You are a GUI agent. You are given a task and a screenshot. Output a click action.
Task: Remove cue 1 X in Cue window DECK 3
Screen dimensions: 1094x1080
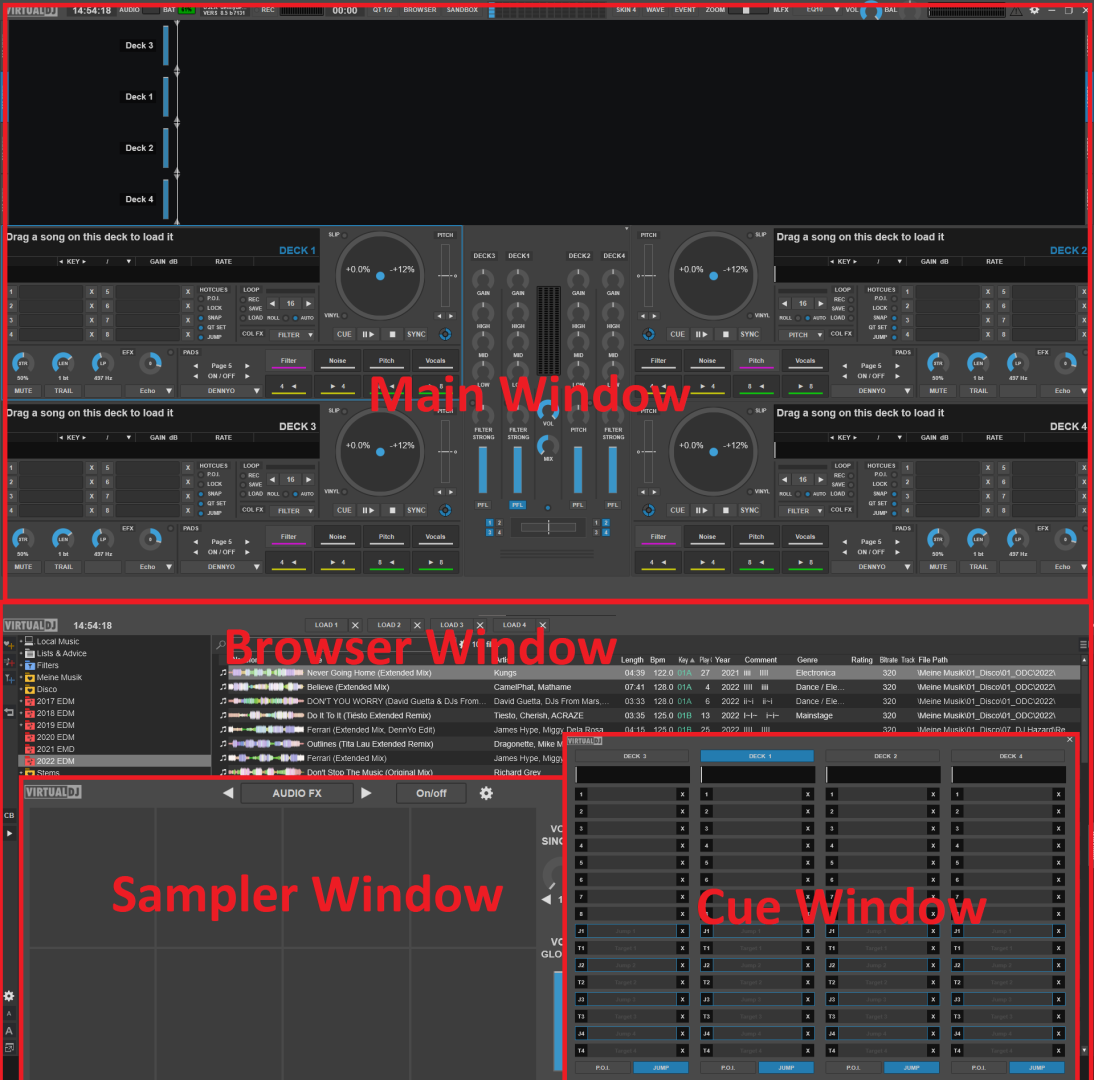point(682,794)
